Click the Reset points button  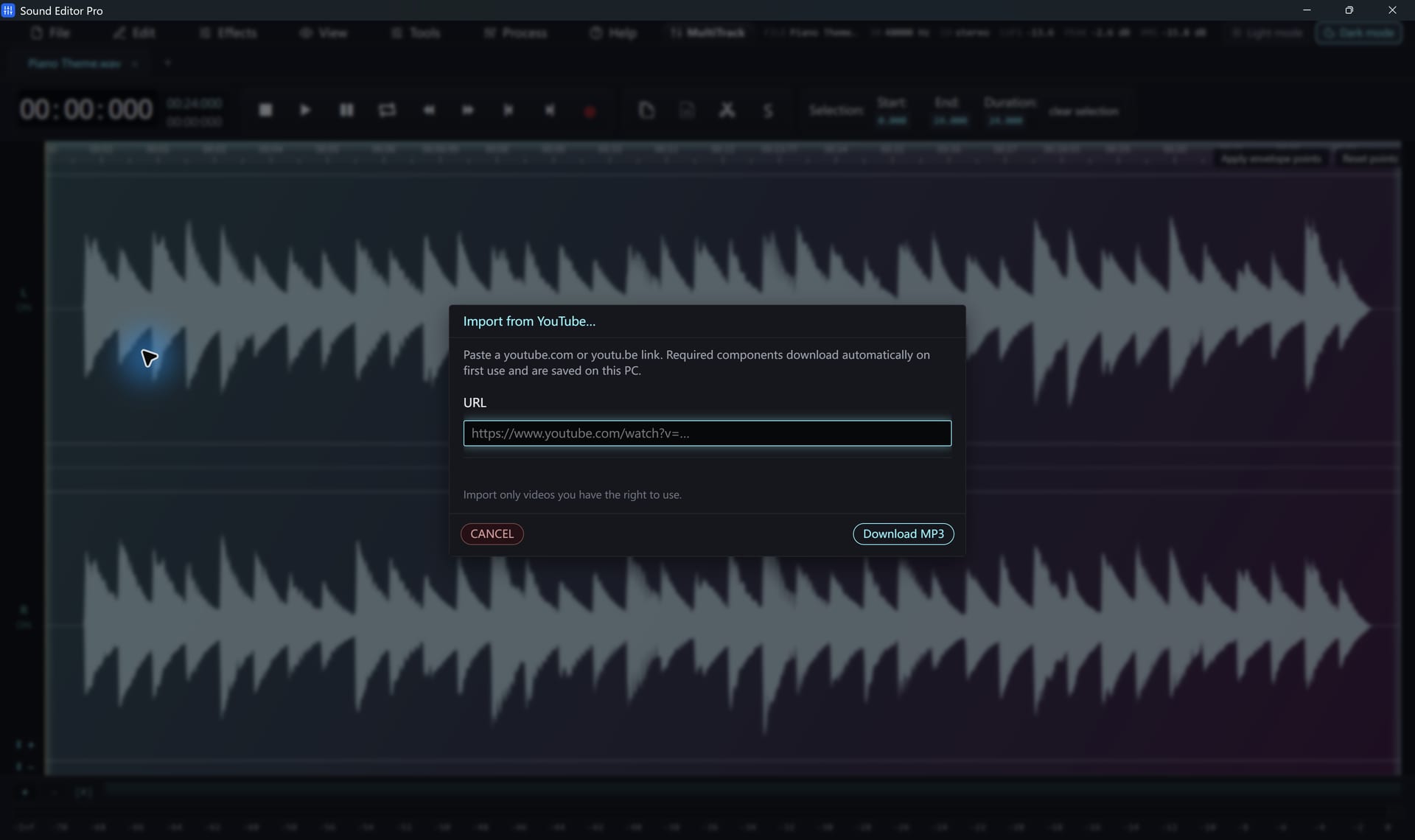click(1369, 159)
